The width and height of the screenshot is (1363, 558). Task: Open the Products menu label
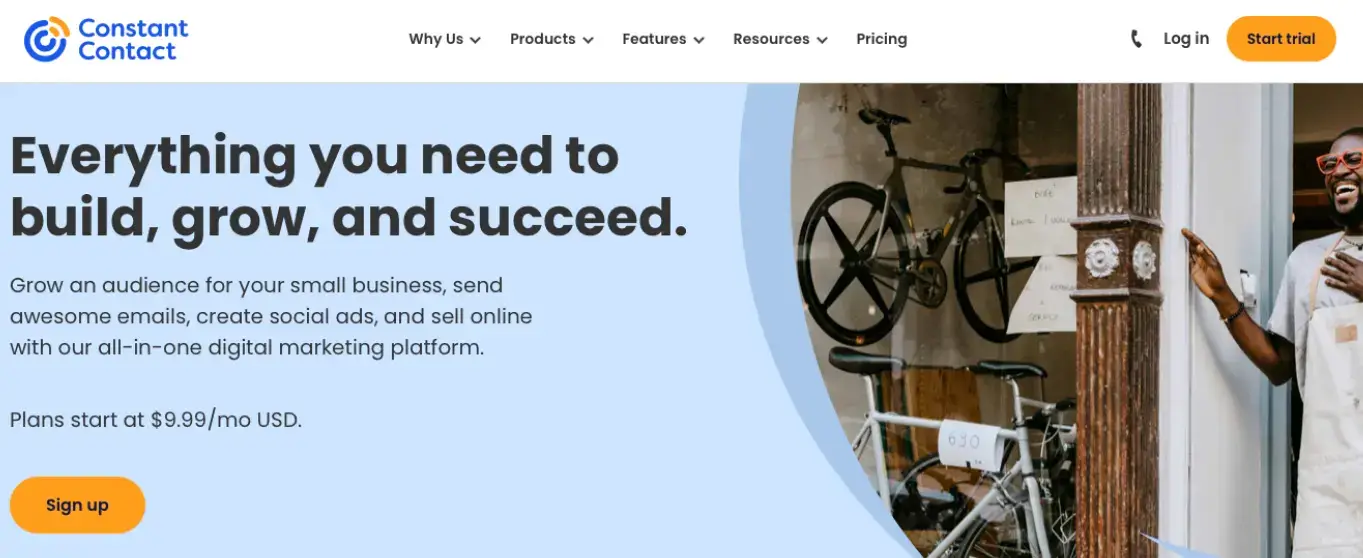(x=543, y=39)
